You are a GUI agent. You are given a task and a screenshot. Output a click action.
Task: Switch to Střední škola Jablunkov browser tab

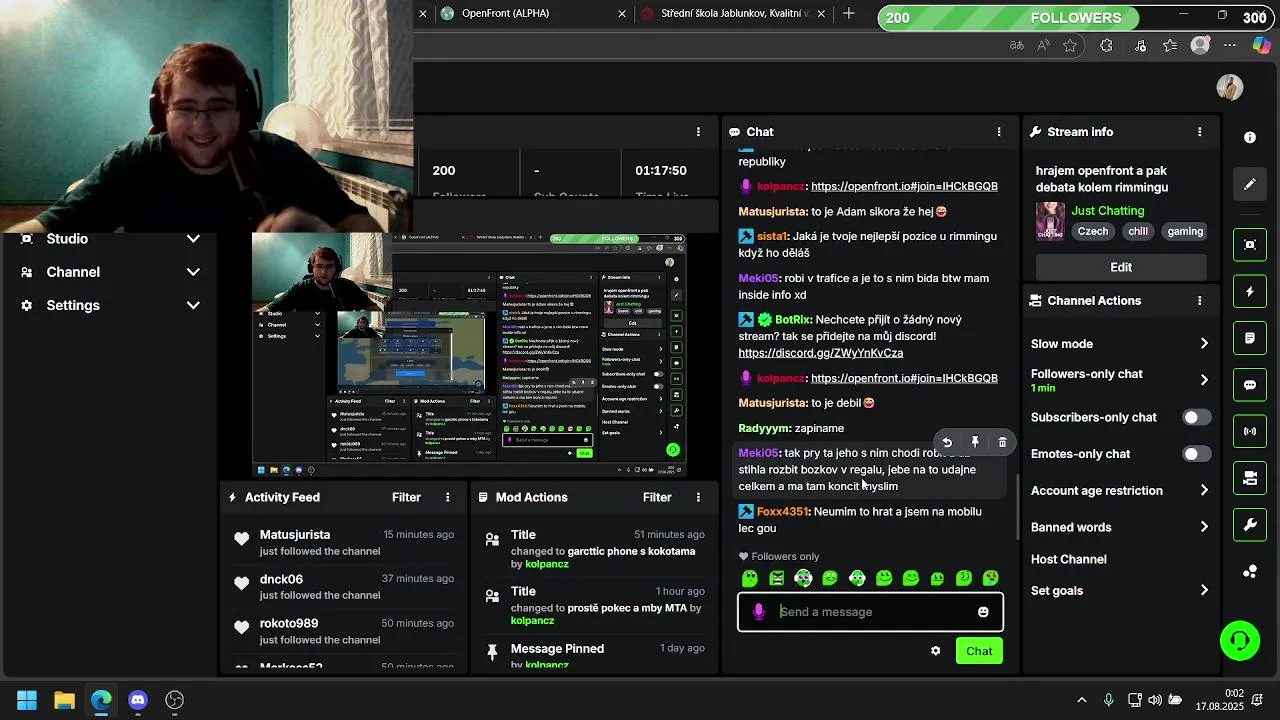pyautogui.click(x=734, y=14)
